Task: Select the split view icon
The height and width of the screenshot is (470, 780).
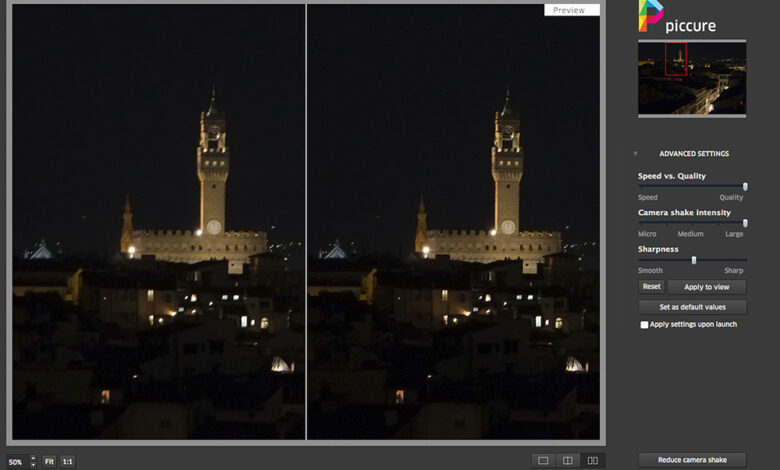Action: point(568,461)
